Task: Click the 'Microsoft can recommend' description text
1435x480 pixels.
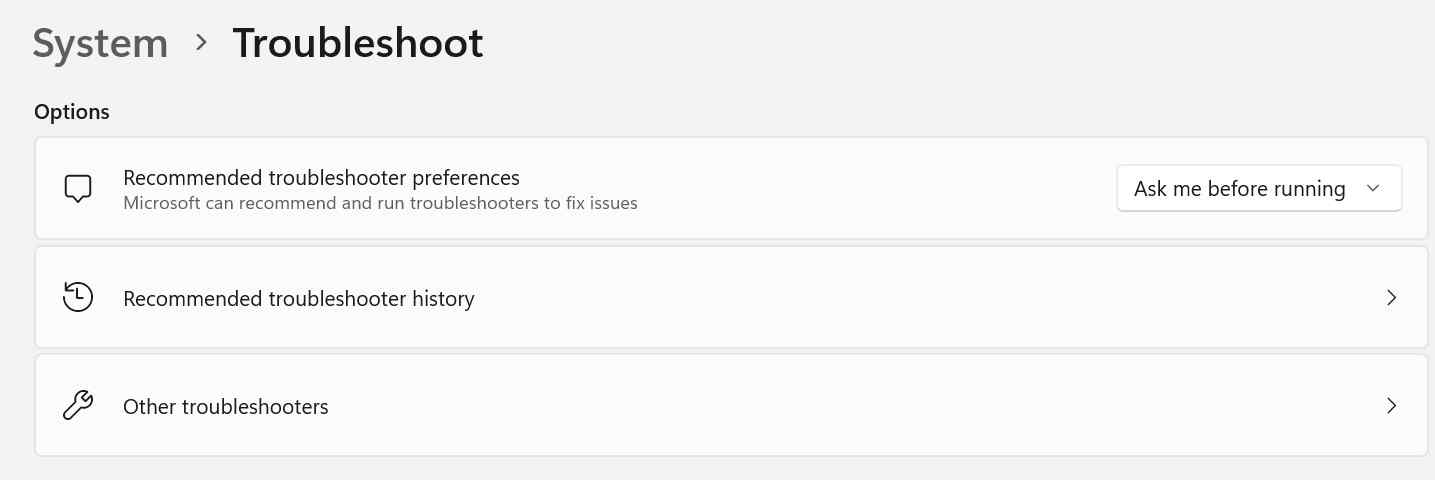Action: (x=380, y=203)
